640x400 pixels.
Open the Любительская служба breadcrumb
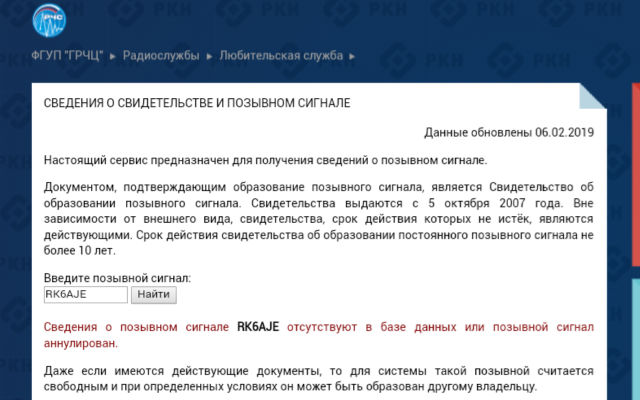pyautogui.click(x=281, y=55)
